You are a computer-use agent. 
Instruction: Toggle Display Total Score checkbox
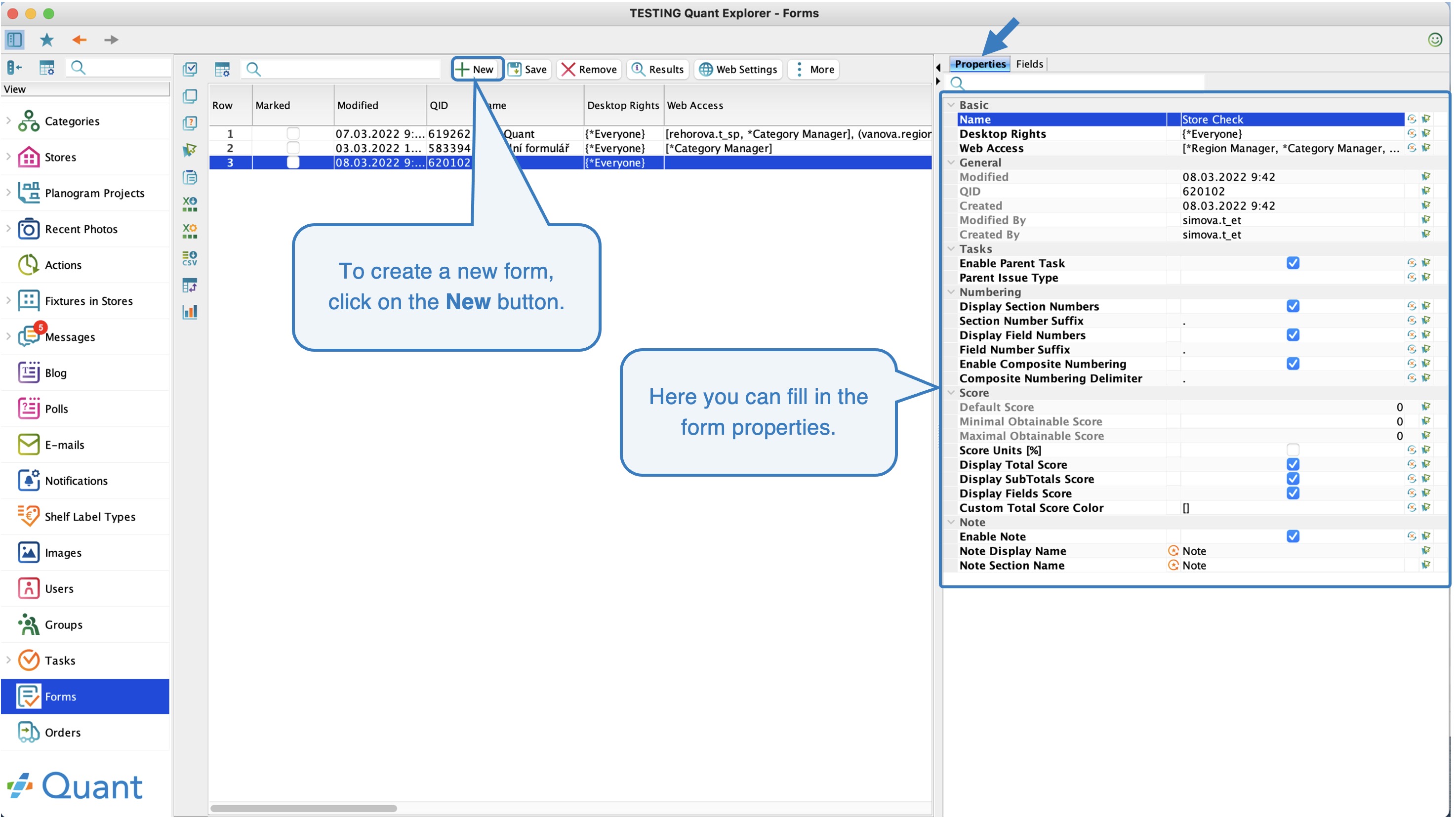pyautogui.click(x=1293, y=464)
